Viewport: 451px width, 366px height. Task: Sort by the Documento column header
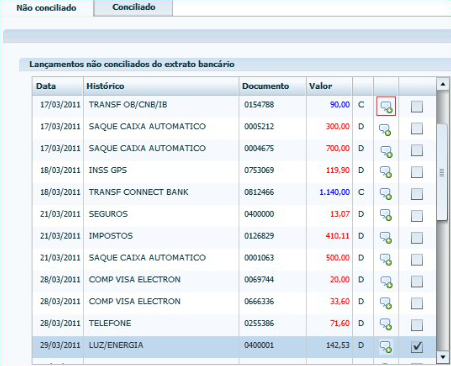point(272,86)
